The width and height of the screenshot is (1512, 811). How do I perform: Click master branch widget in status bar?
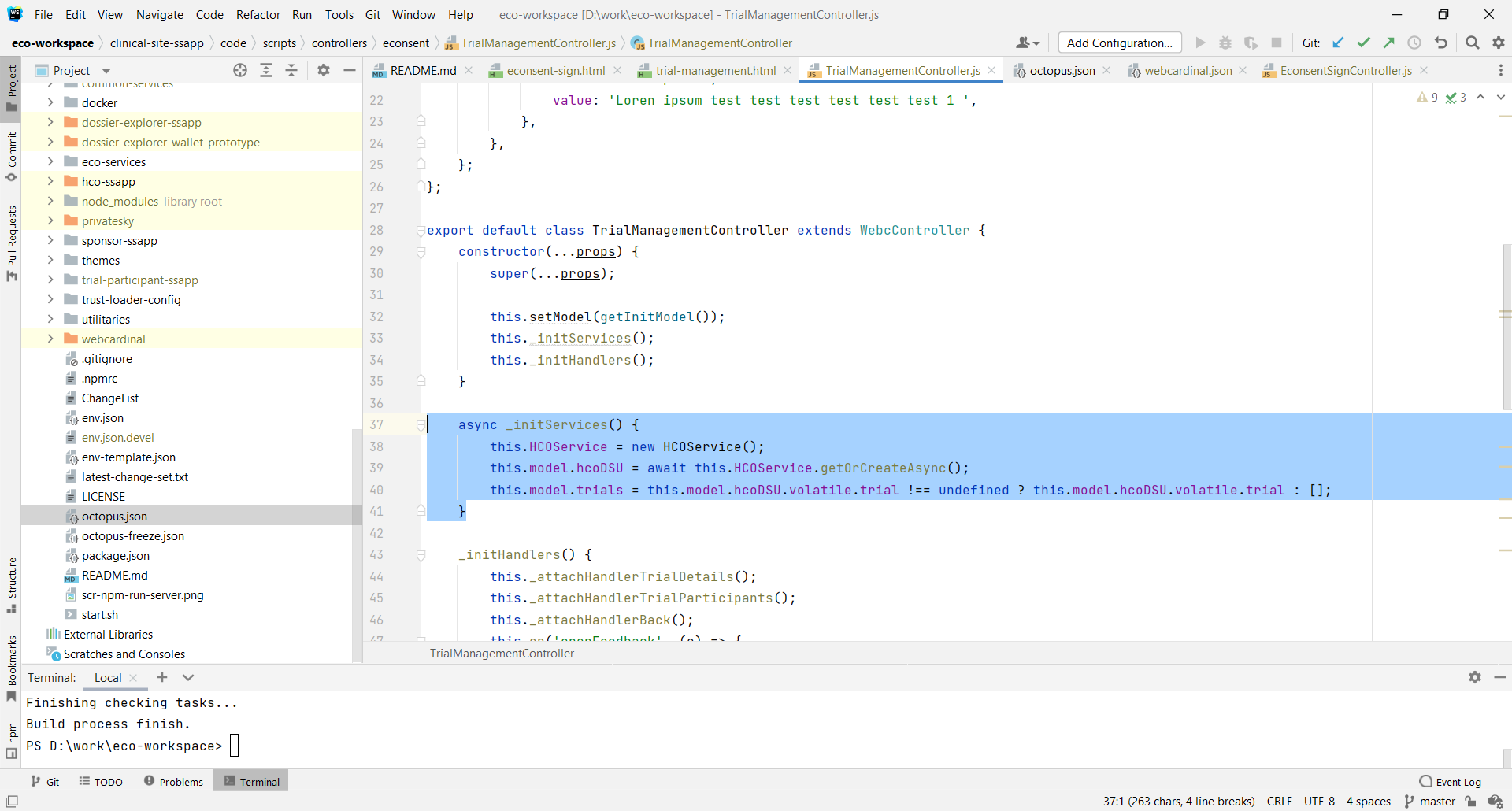(1430, 801)
